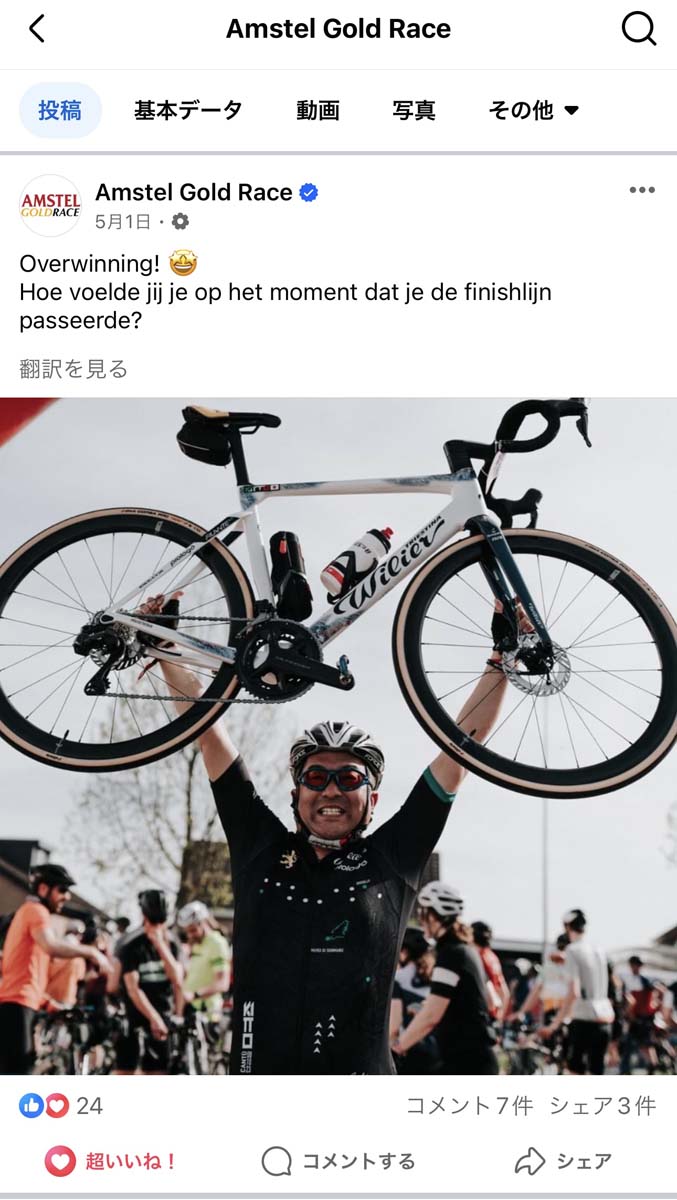
Task: Tap the like and heart reaction icons
Action: 44,1105
